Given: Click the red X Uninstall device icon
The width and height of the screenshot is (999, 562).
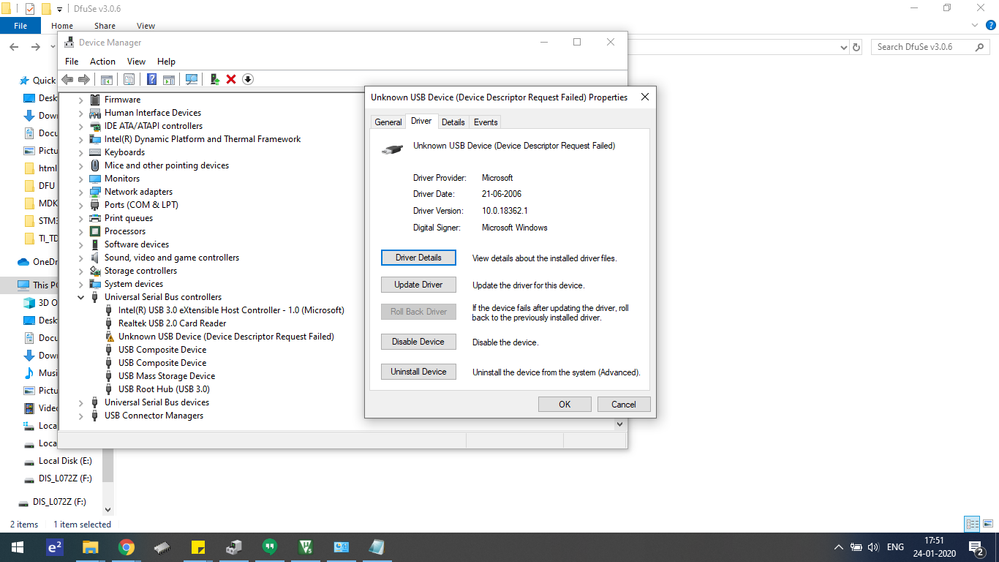Looking at the screenshot, I should point(231,80).
